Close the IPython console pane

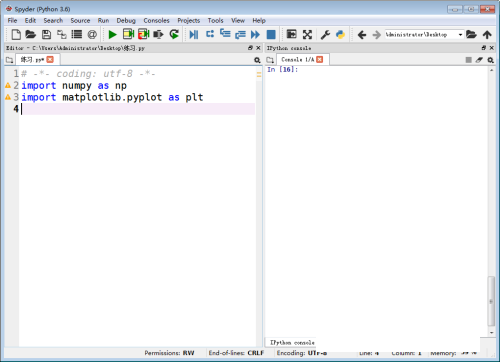coord(491,48)
